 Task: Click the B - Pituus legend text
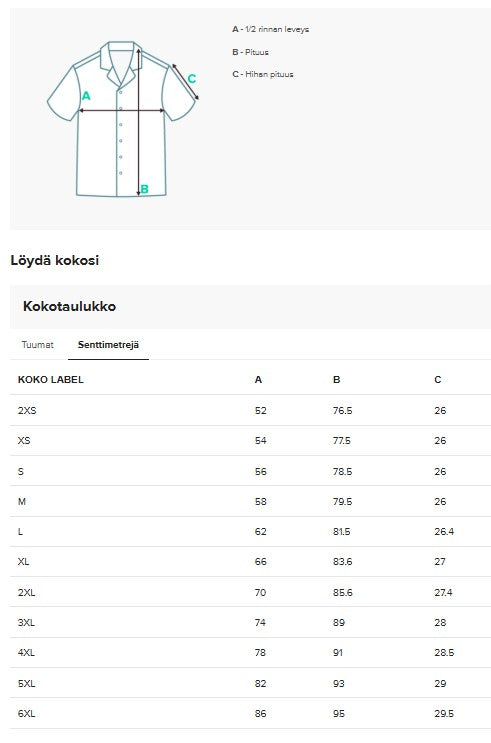tap(250, 52)
